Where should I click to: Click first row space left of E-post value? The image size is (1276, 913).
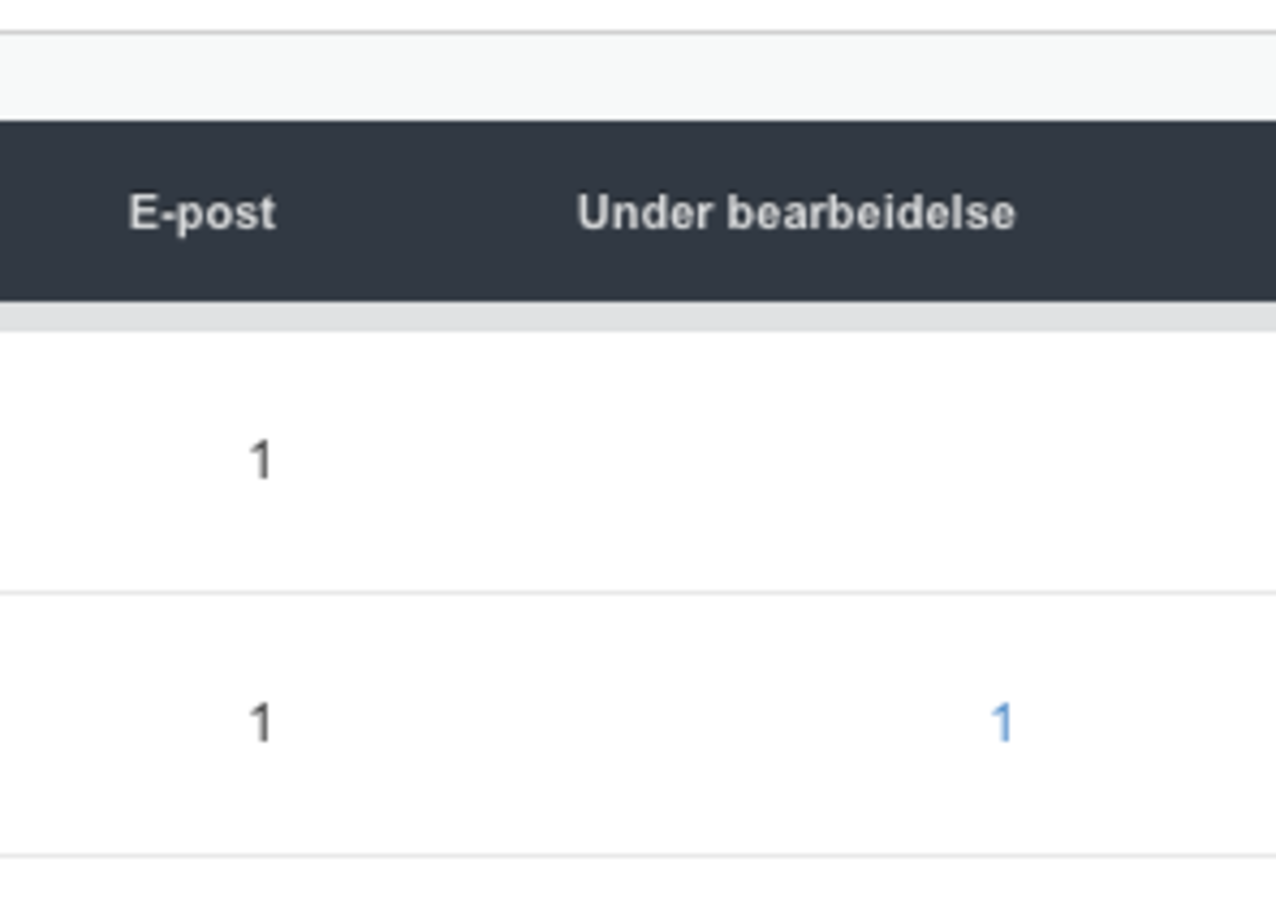tap(120, 461)
